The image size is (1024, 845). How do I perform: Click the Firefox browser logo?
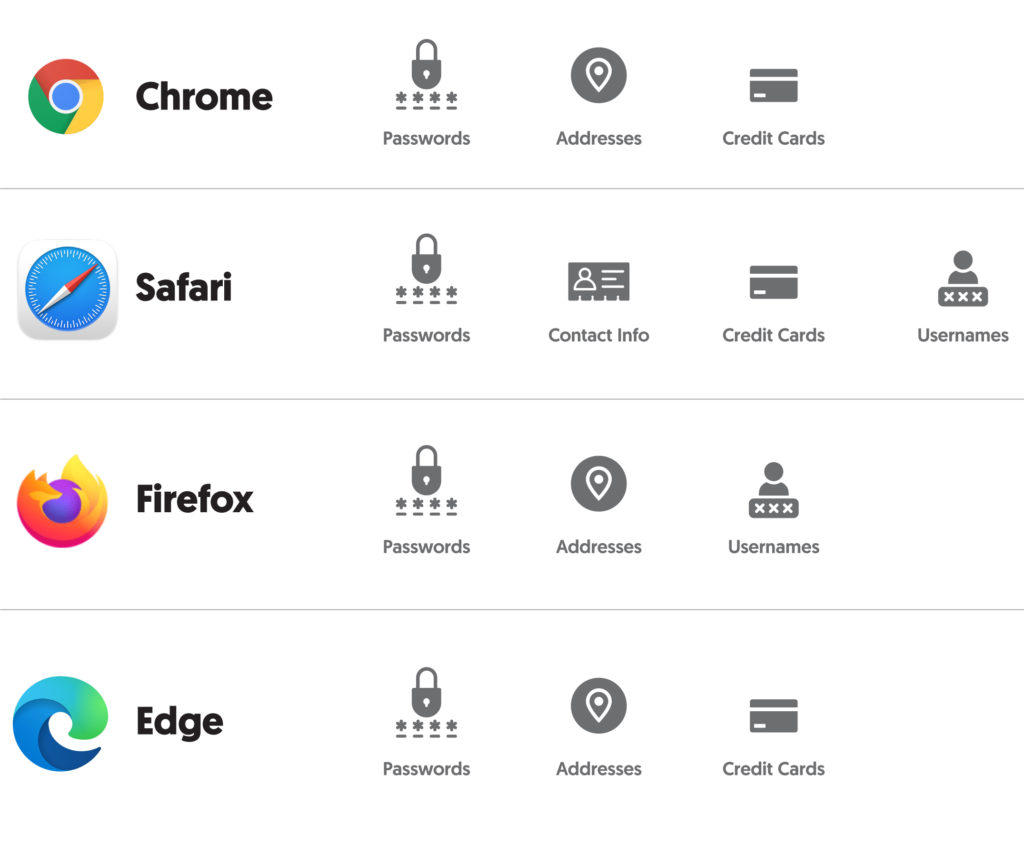pos(62,501)
